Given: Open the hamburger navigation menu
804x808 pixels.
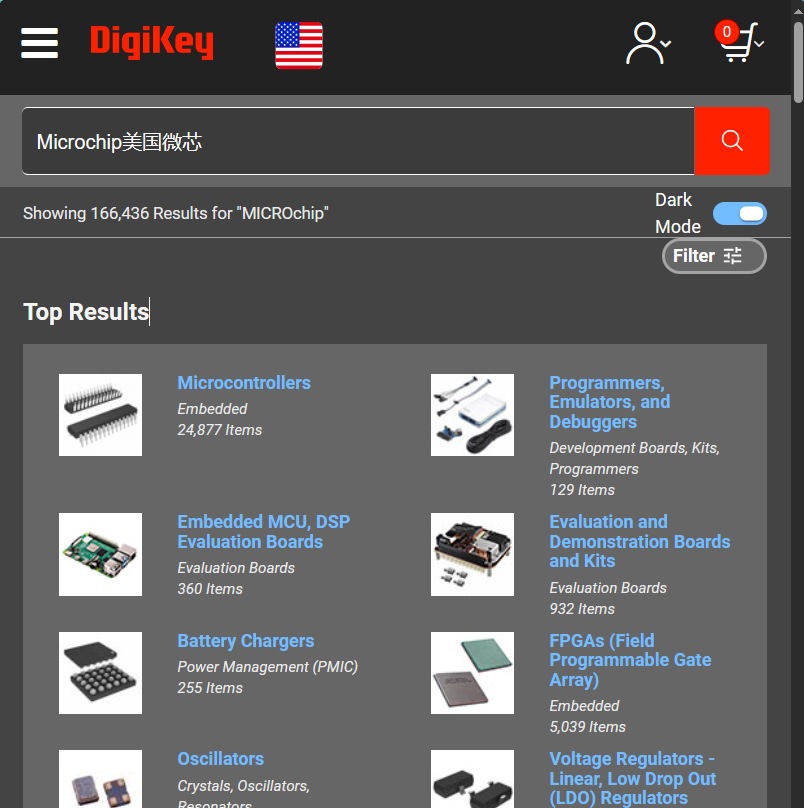Looking at the screenshot, I should 39,43.
